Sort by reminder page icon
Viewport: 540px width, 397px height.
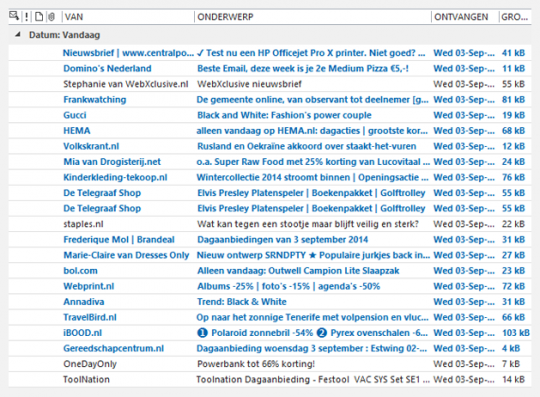(39, 17)
